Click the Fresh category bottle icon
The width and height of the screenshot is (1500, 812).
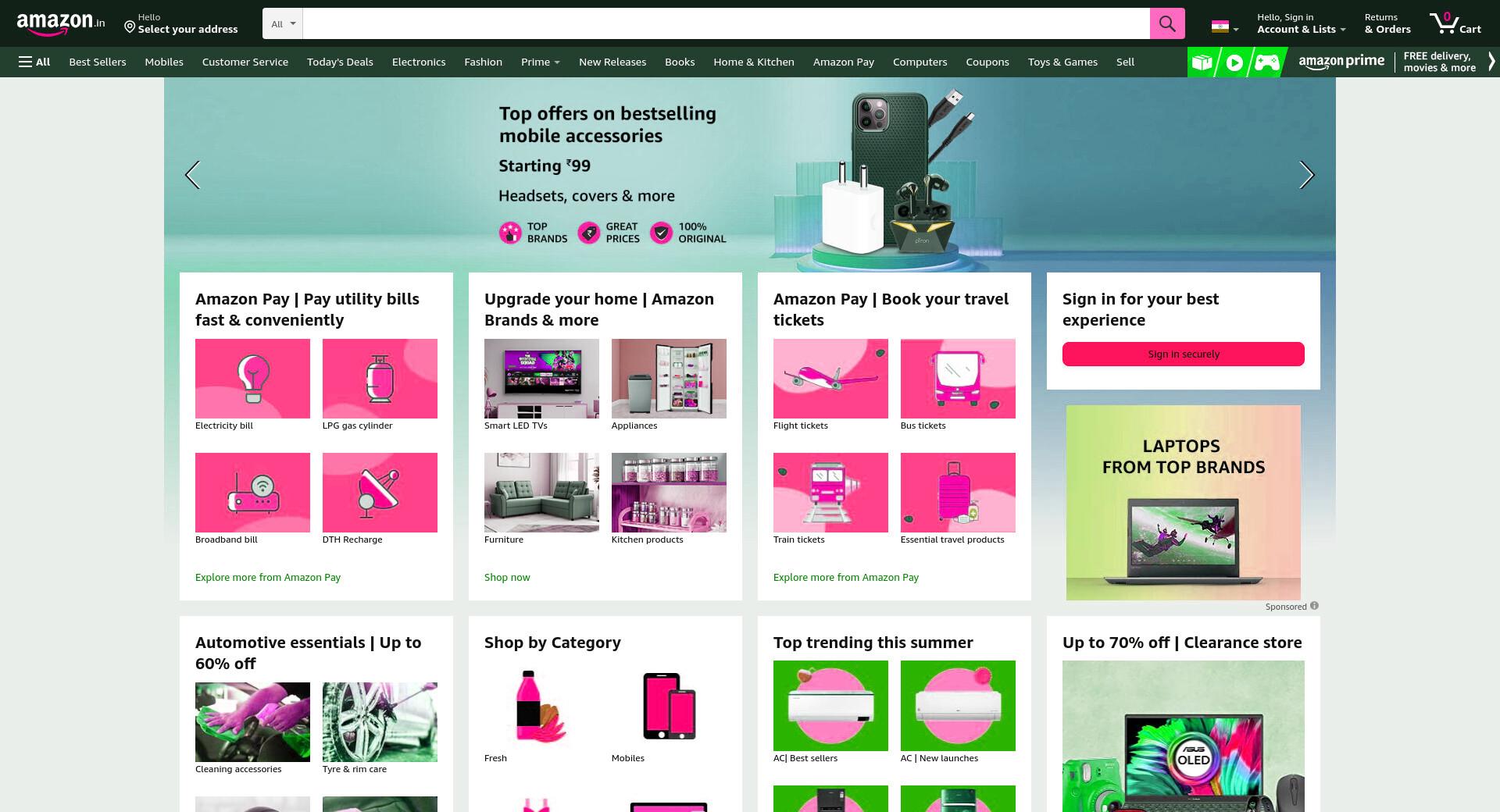tap(541, 706)
